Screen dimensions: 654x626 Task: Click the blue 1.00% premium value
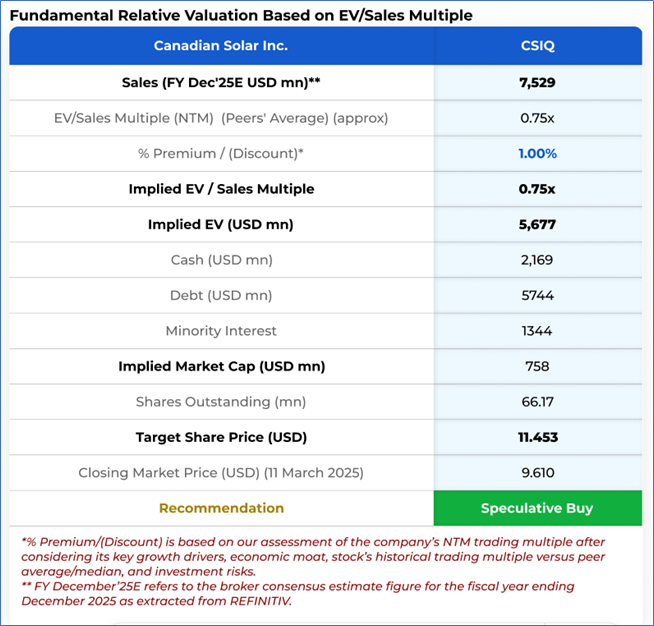point(537,153)
